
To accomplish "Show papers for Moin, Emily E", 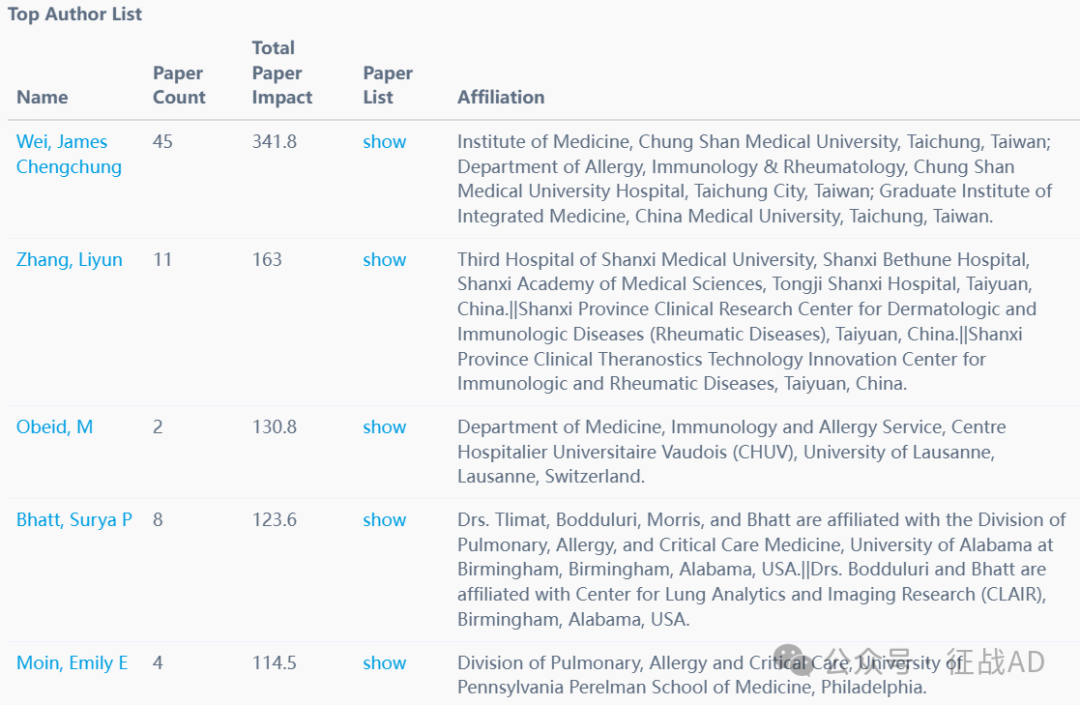I will click(384, 663).
